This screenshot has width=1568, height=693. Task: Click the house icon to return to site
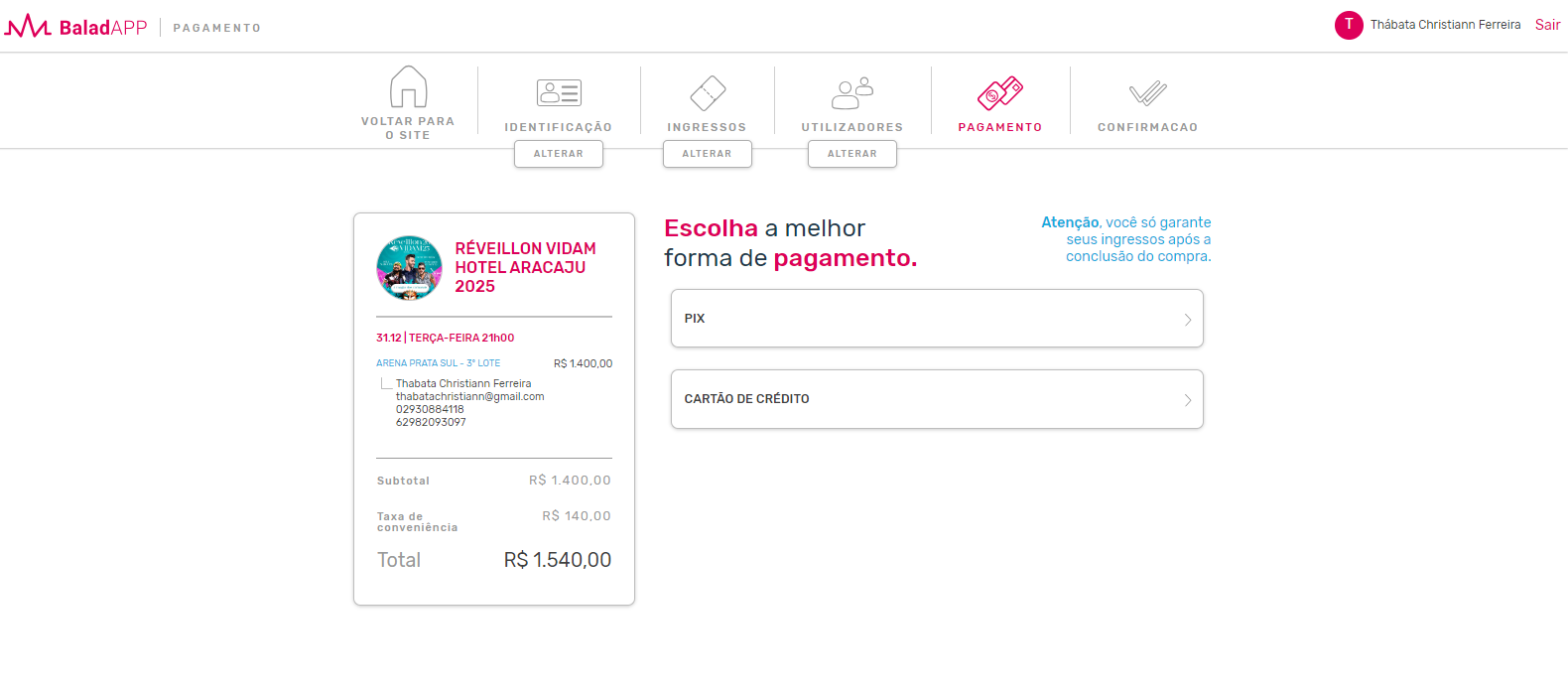[408, 86]
